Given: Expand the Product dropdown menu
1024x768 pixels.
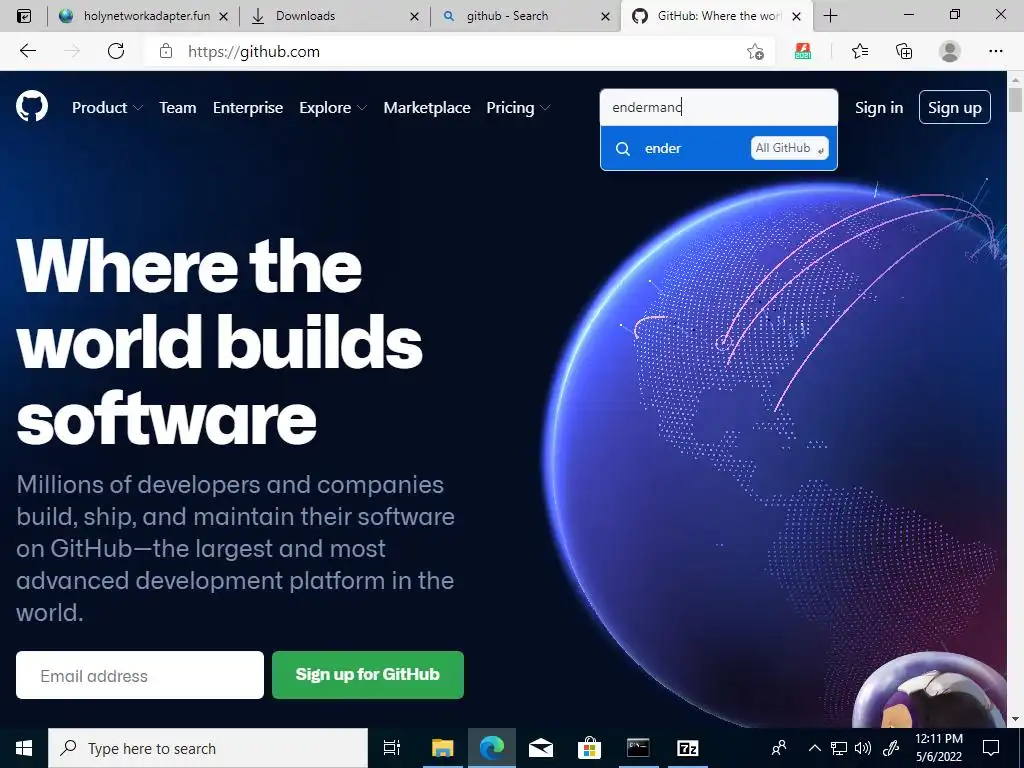Looking at the screenshot, I should point(107,108).
